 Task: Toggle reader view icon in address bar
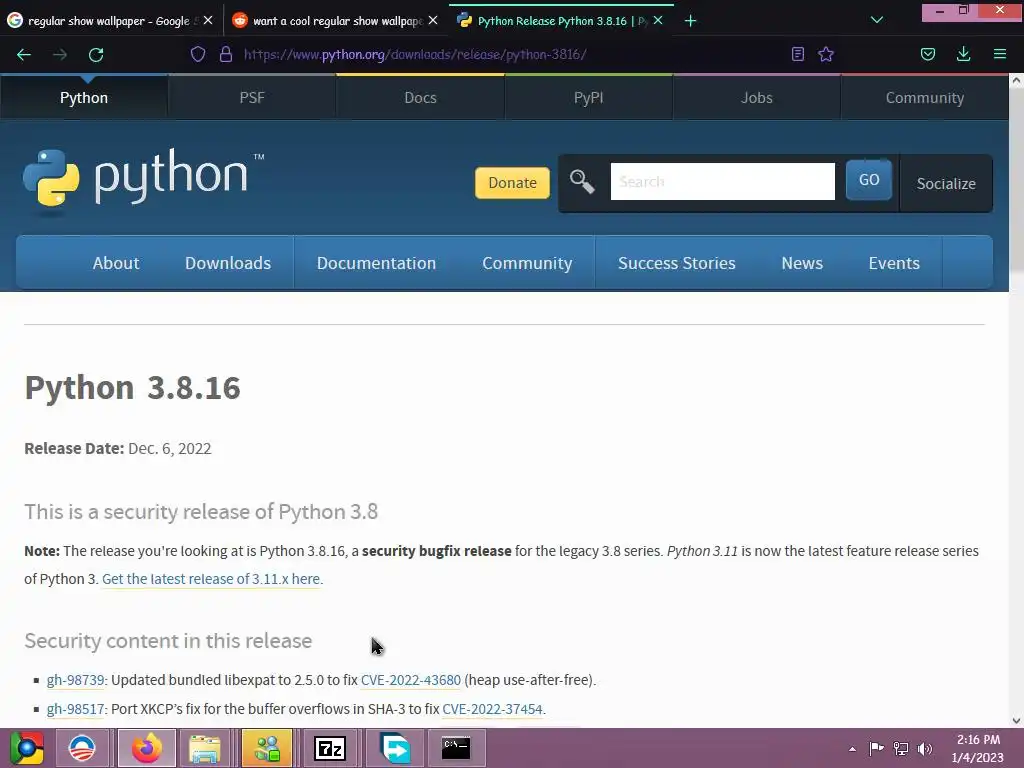point(797,54)
